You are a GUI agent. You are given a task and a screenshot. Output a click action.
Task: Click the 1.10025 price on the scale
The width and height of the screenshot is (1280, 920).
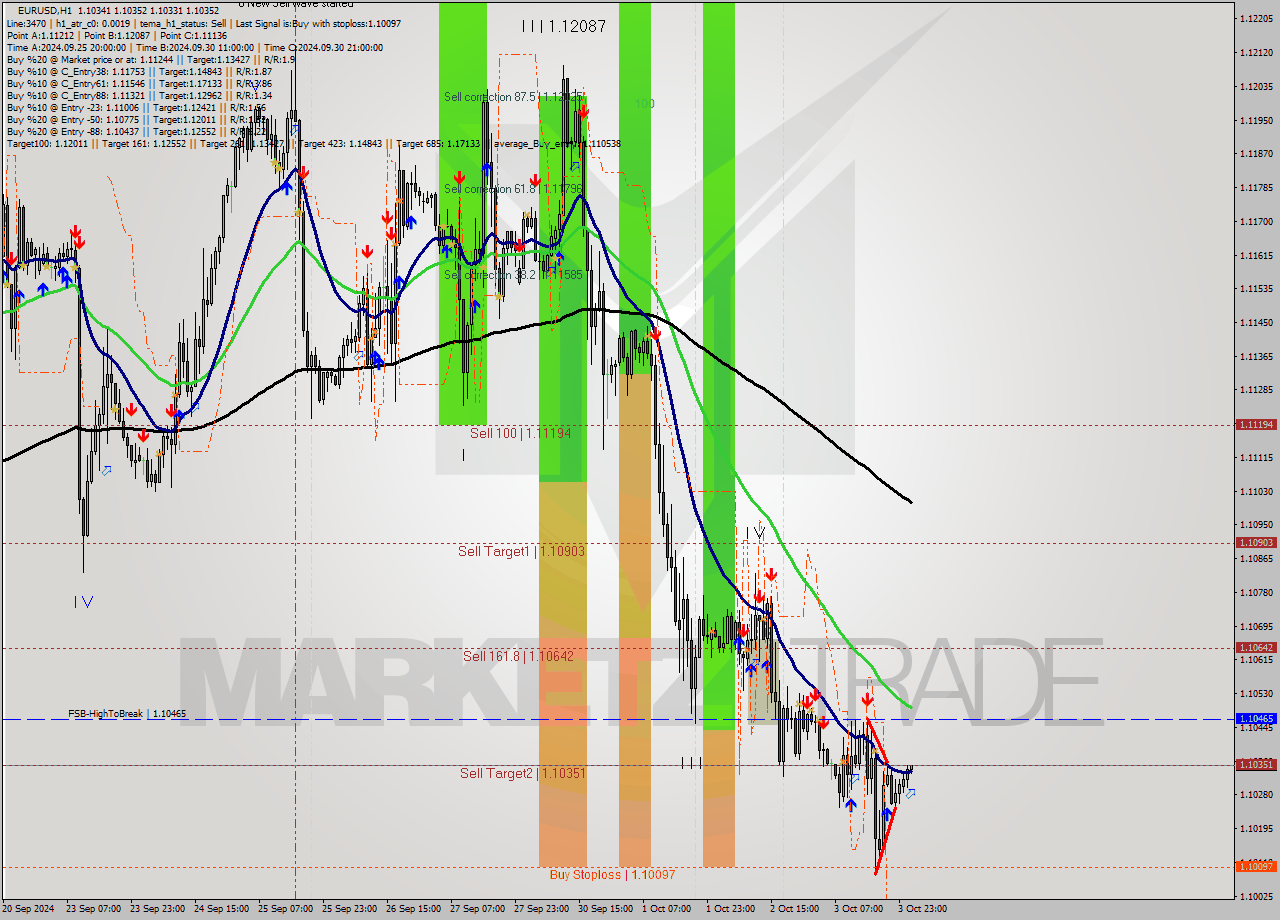click(1256, 895)
